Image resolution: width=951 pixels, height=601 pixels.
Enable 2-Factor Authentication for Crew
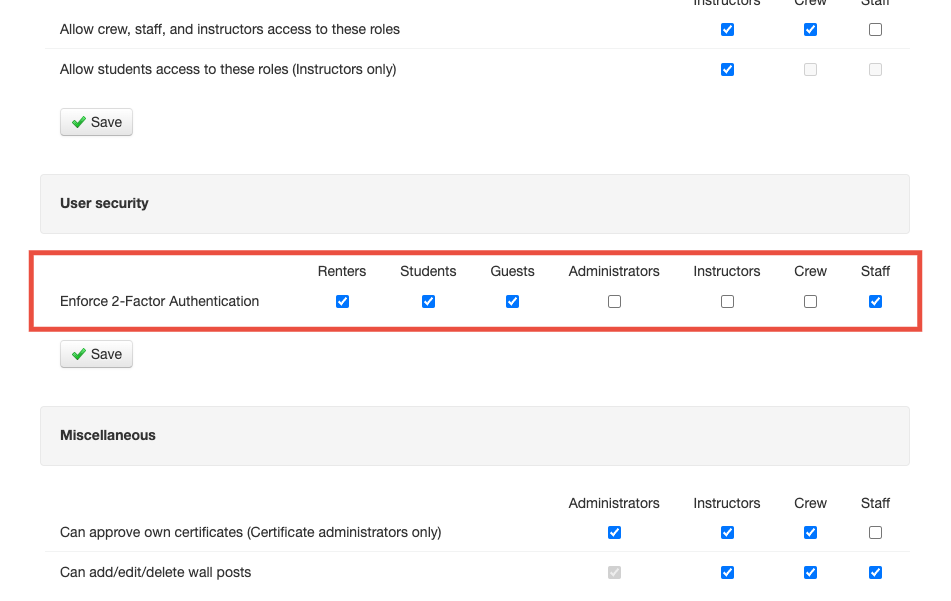[810, 301]
